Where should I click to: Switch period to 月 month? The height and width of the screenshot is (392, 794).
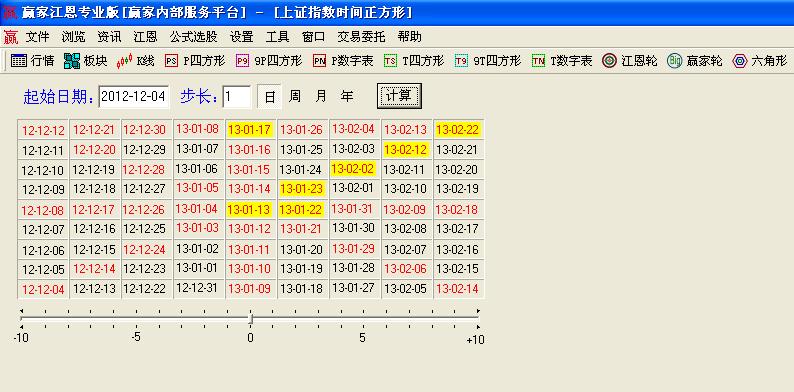(x=321, y=96)
